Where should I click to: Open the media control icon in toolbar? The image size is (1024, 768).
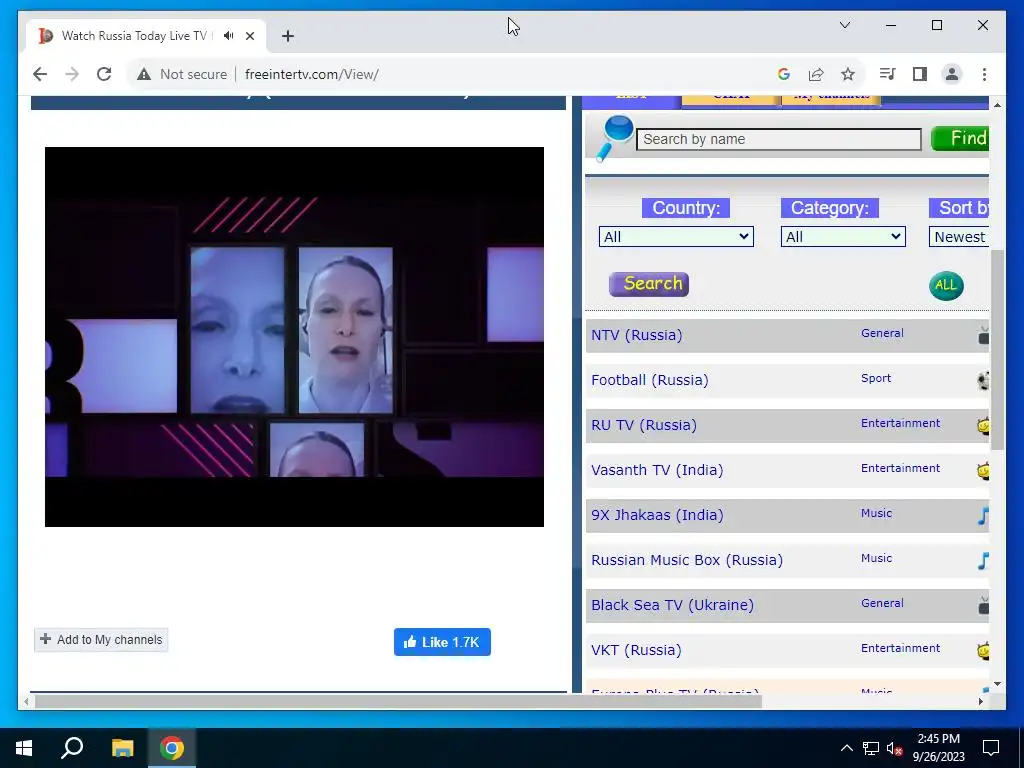[888, 74]
